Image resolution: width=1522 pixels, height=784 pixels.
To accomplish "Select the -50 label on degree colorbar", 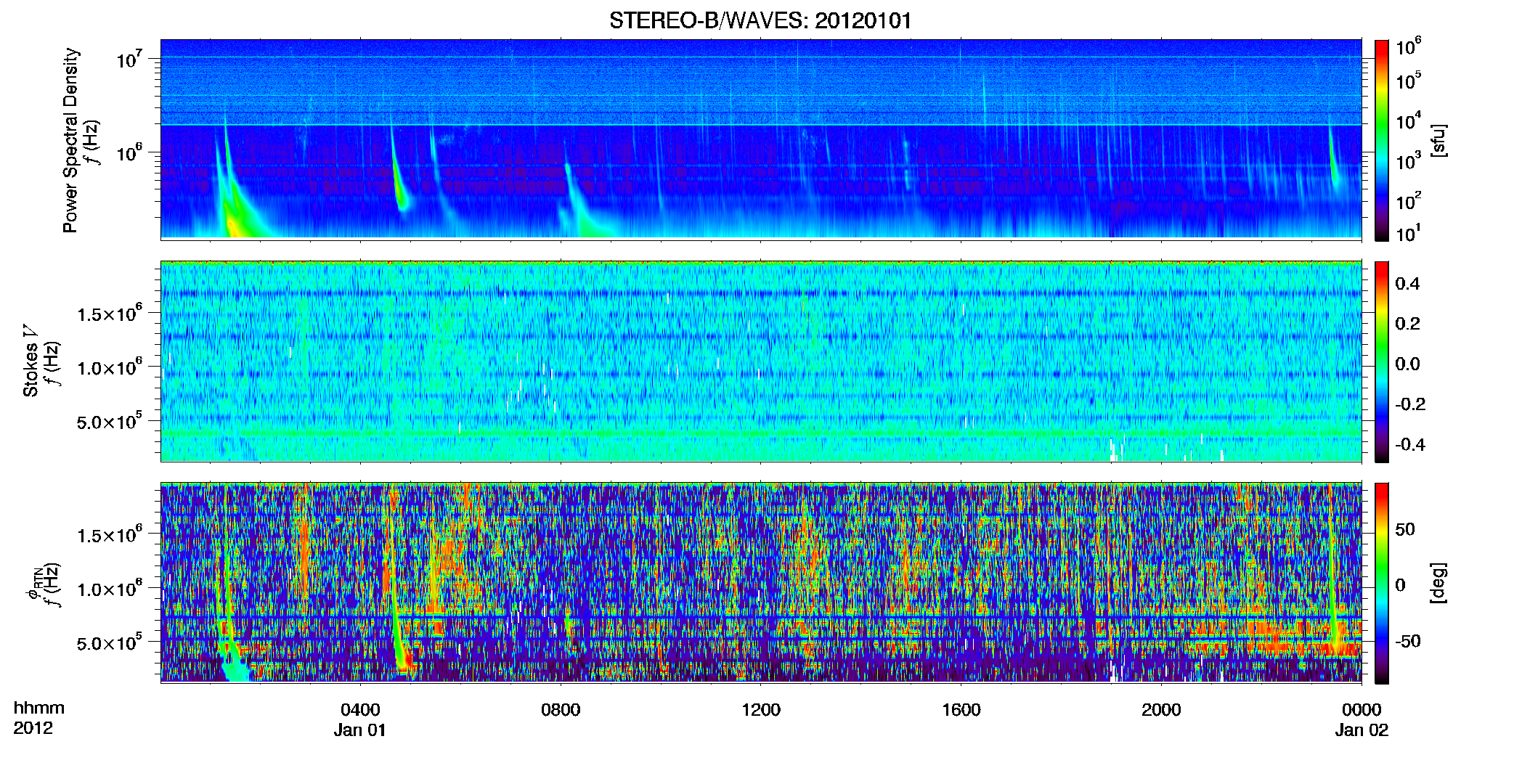I will tap(1408, 641).
